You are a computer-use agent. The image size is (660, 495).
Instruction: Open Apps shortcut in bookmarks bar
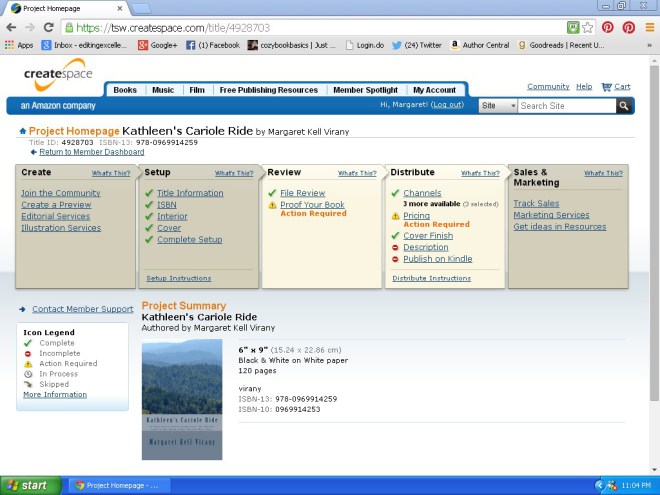click(x=19, y=45)
